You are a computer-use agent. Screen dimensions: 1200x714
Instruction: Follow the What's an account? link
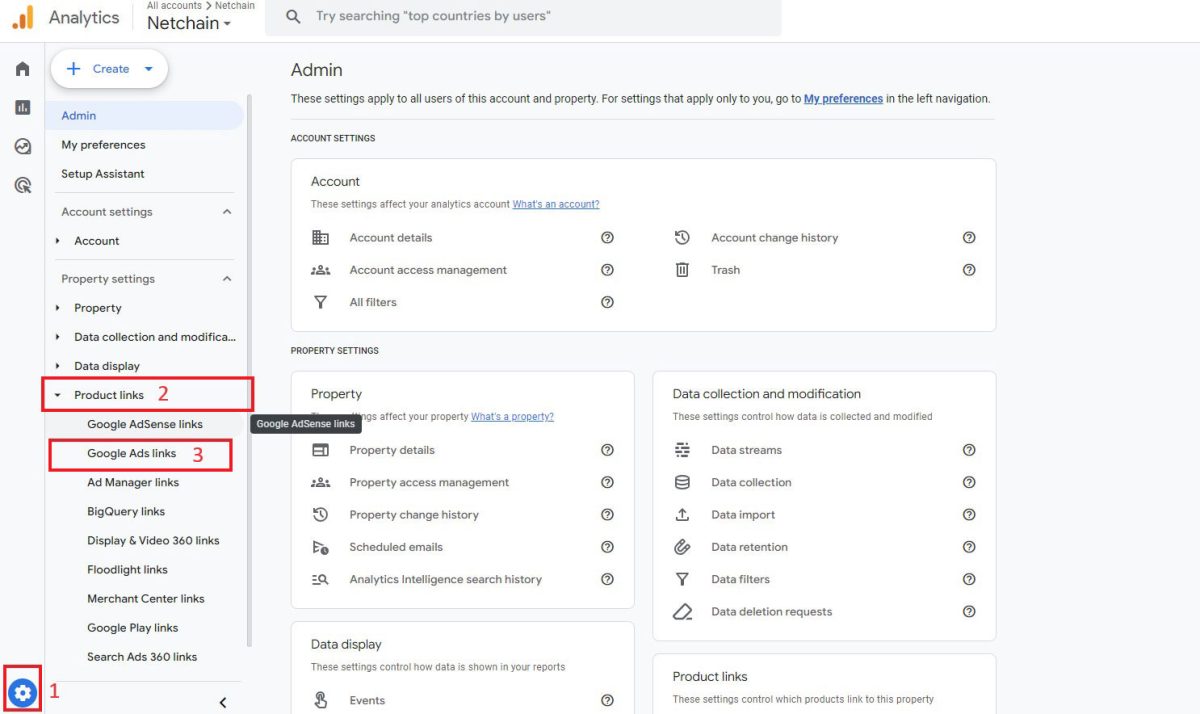point(556,204)
